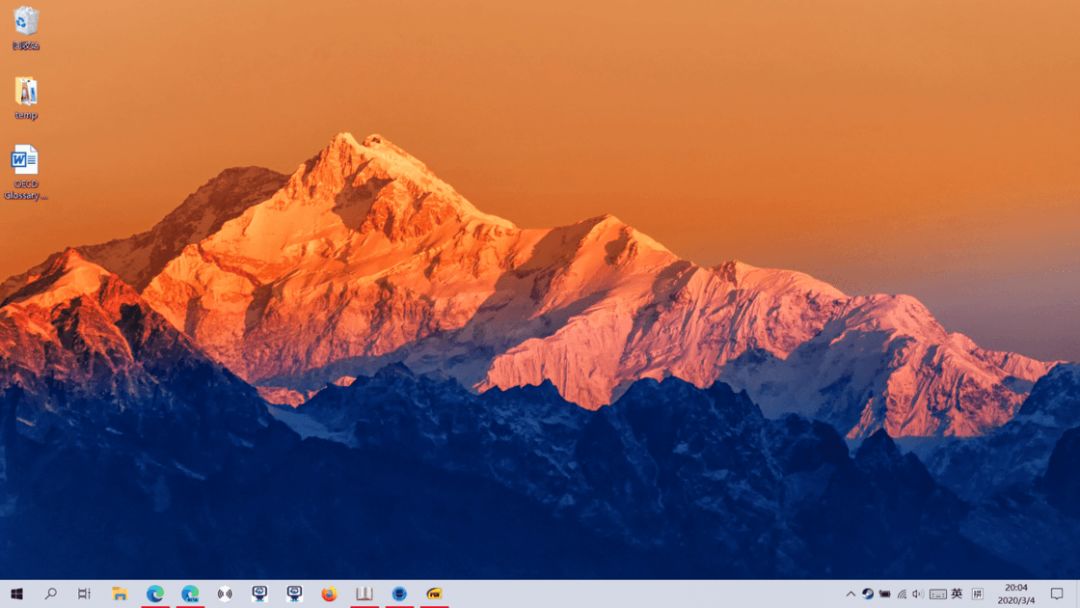Show hidden system tray icons
Screen dimensions: 1080x608
(851, 594)
